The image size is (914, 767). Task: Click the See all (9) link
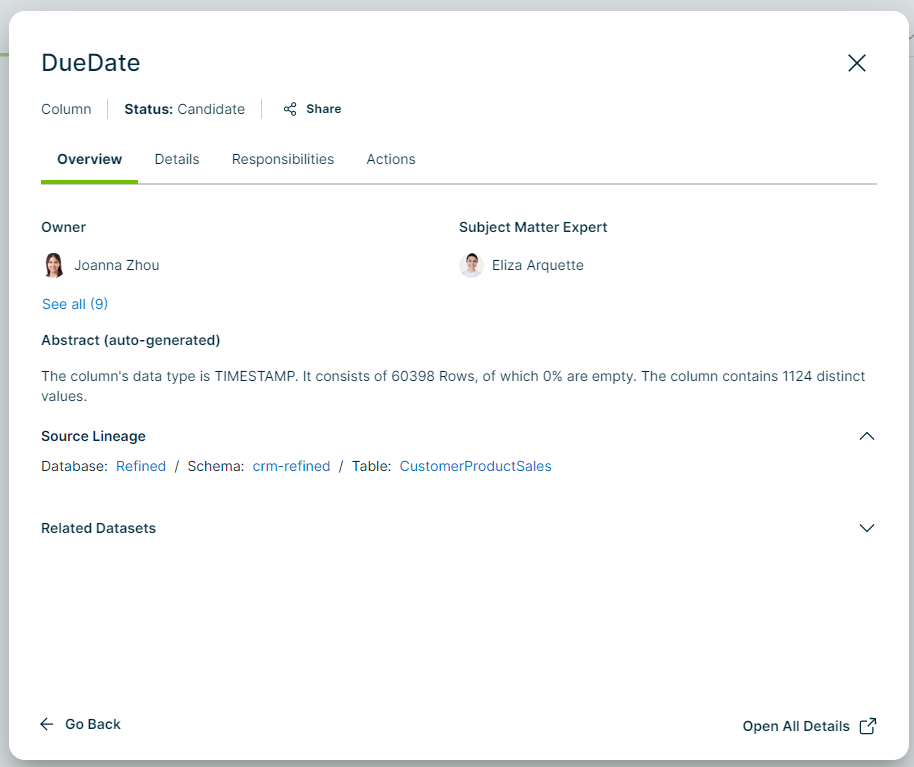point(75,304)
